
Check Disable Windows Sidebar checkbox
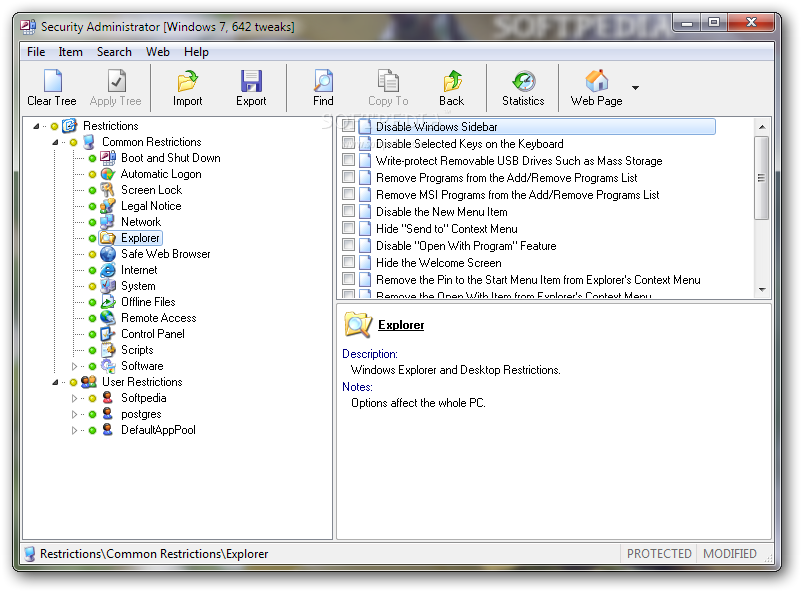[348, 125]
